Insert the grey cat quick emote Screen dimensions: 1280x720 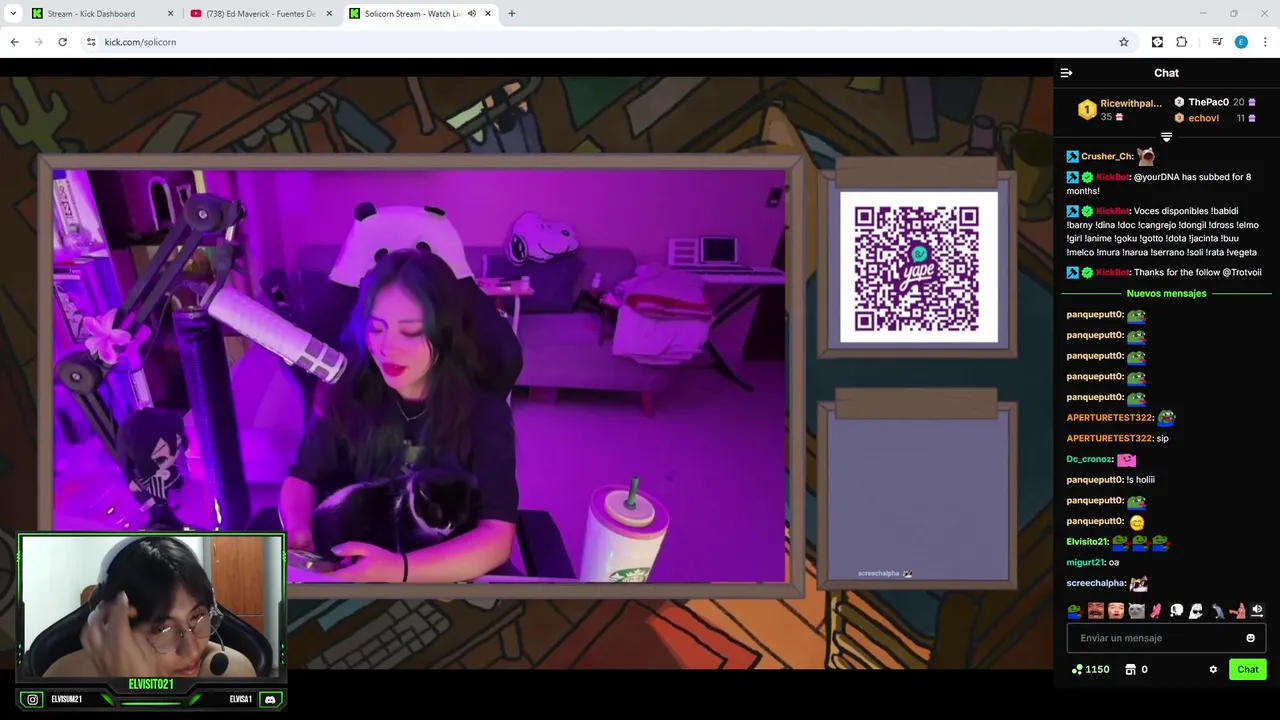pyautogui.click(x=1136, y=610)
